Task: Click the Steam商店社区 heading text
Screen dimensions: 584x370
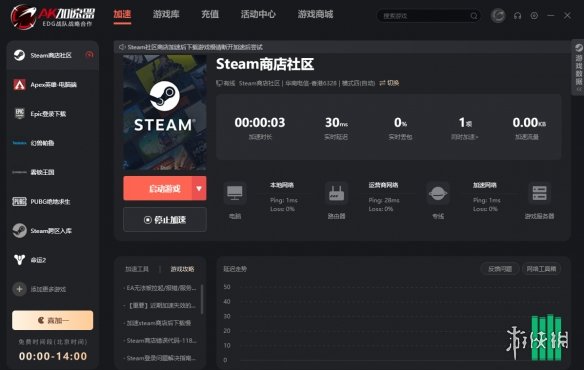Action: coord(265,64)
